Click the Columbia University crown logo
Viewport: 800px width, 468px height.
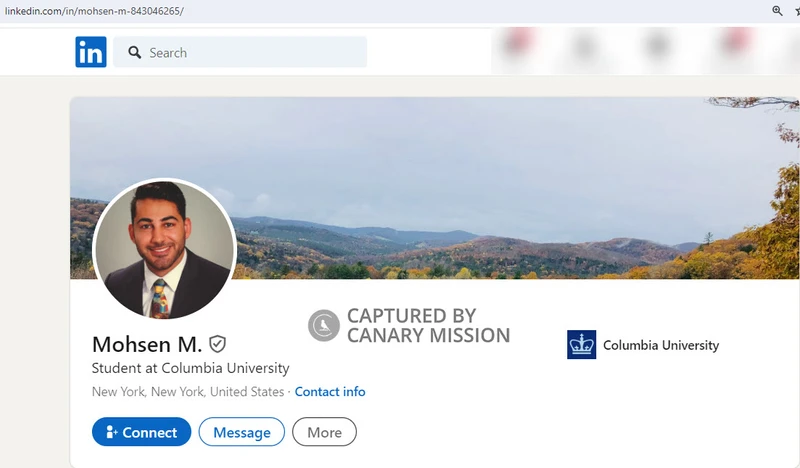[582, 344]
